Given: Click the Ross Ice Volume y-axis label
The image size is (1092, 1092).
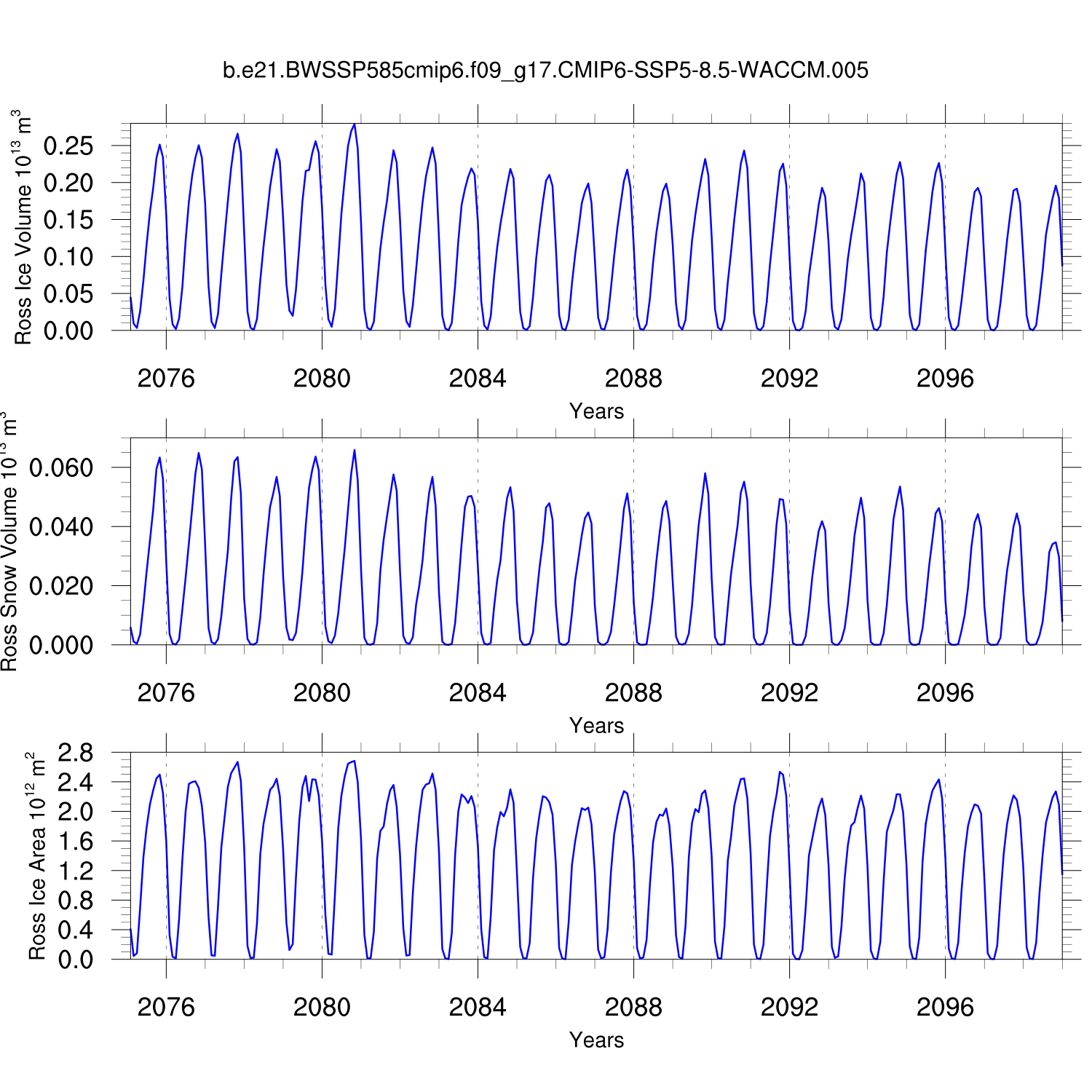Looking at the screenshot, I should (x=23, y=227).
